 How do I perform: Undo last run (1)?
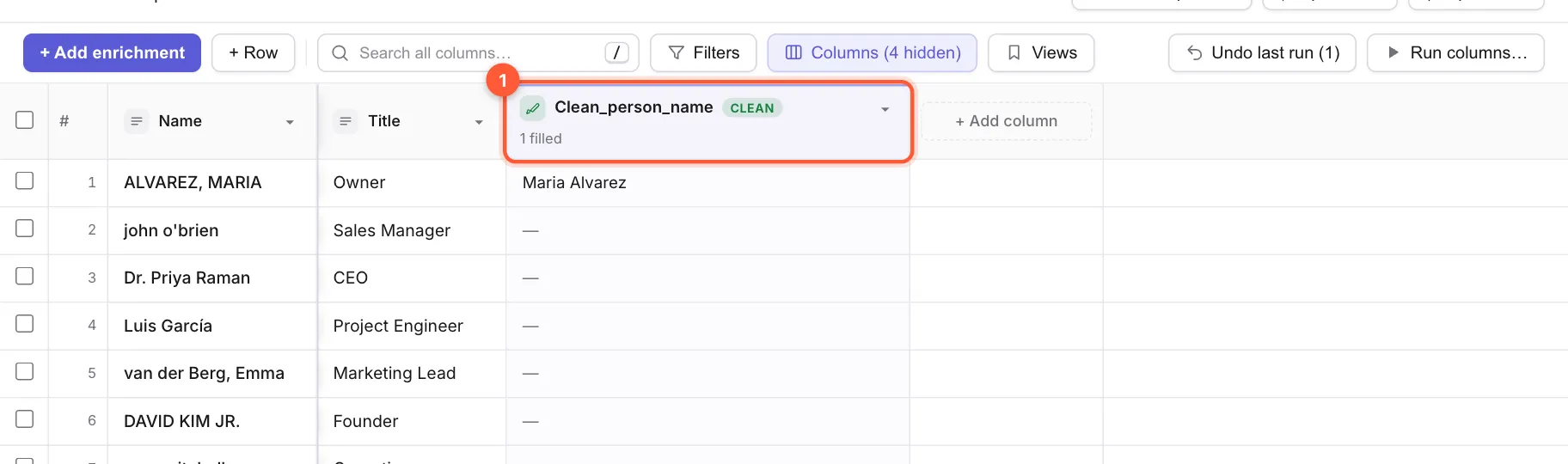pos(1262,52)
